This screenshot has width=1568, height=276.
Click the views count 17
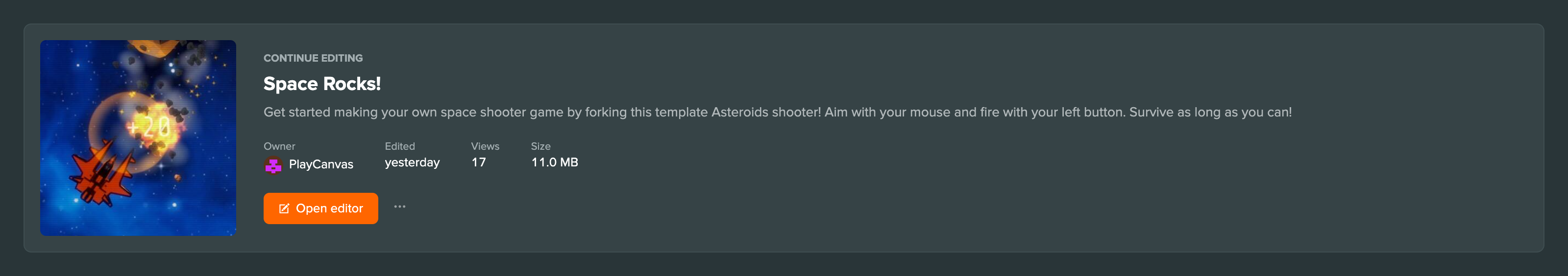coord(478,162)
